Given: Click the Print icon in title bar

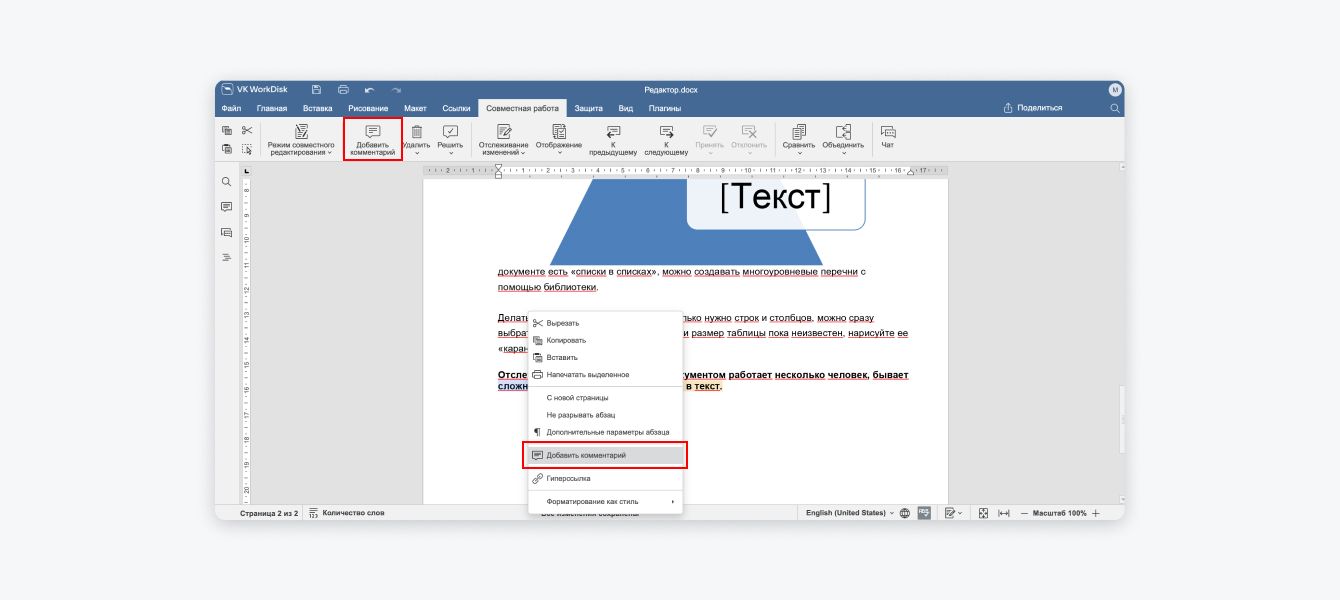Looking at the screenshot, I should pyautogui.click(x=343, y=90).
